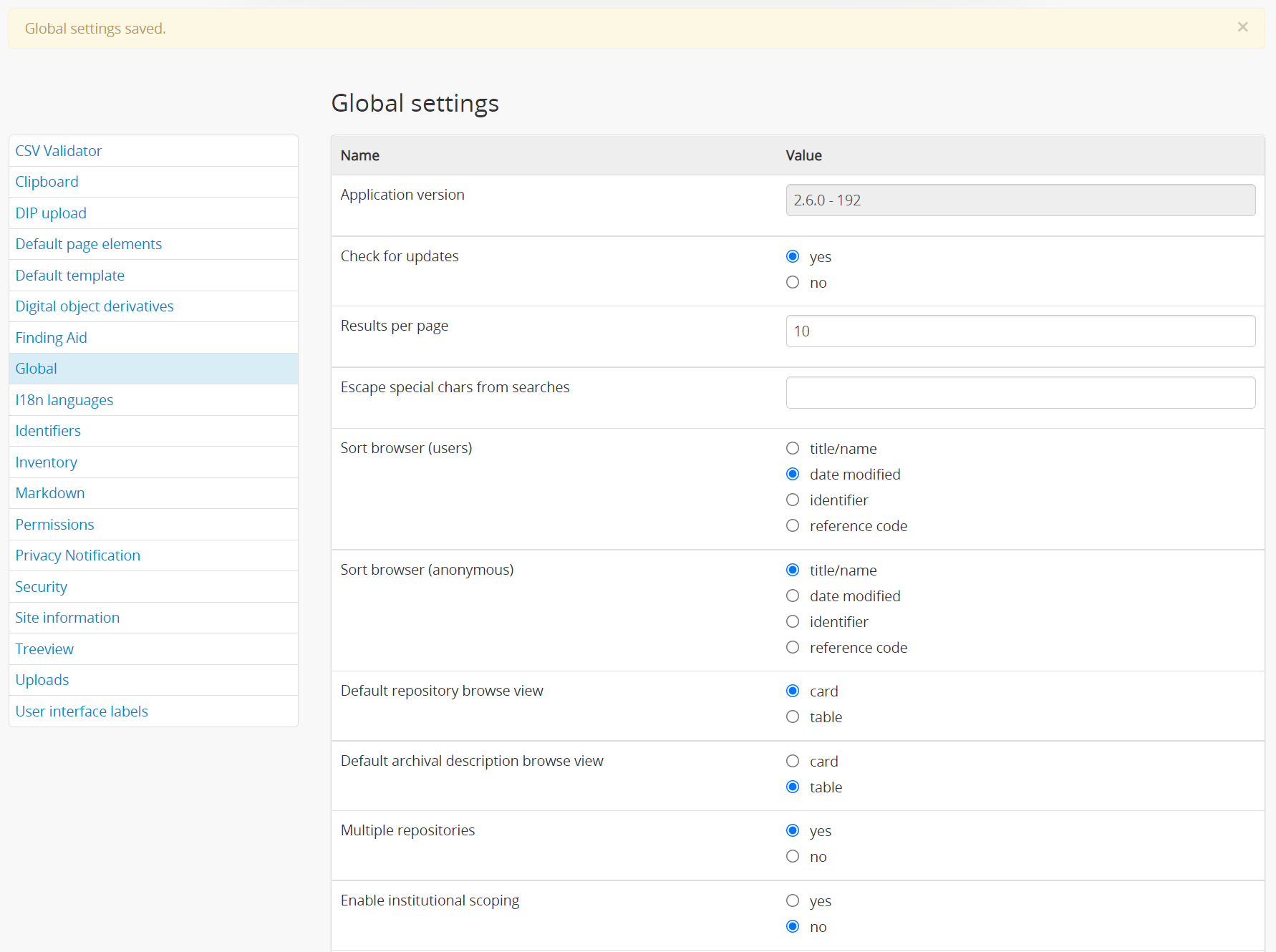Go to Privacy Notification settings
The image size is (1276, 952).
(78, 555)
